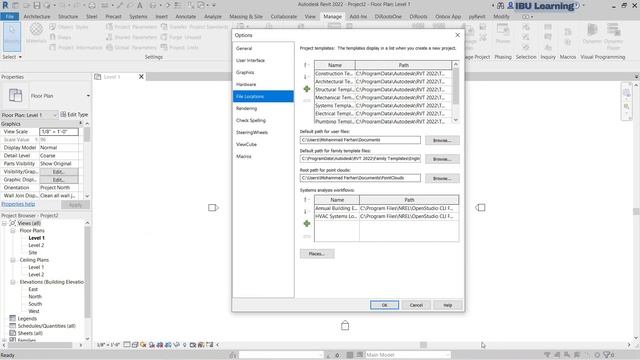
Task: Click the Revit 'R' application logo
Action: 5,5
